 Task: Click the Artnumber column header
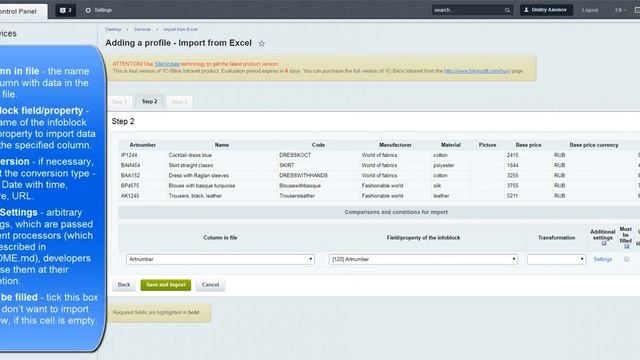pyautogui.click(x=142, y=145)
